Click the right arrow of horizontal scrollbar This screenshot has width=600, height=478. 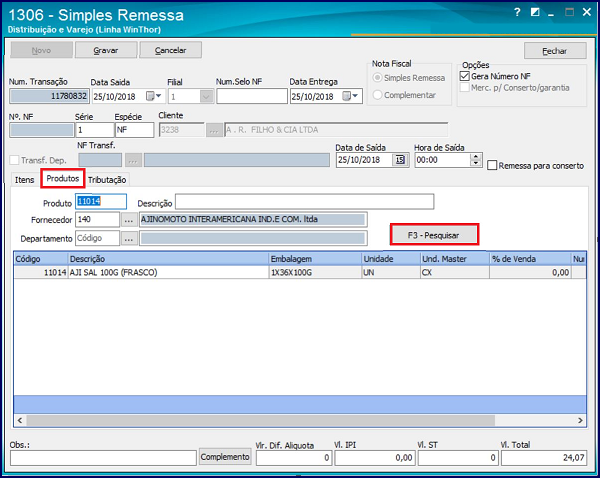click(x=580, y=420)
